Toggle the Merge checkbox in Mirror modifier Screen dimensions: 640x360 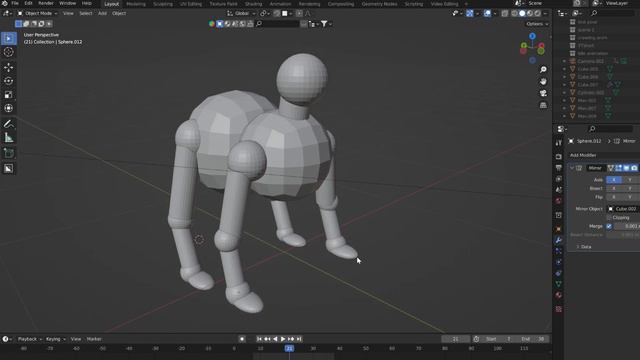tap(609, 226)
